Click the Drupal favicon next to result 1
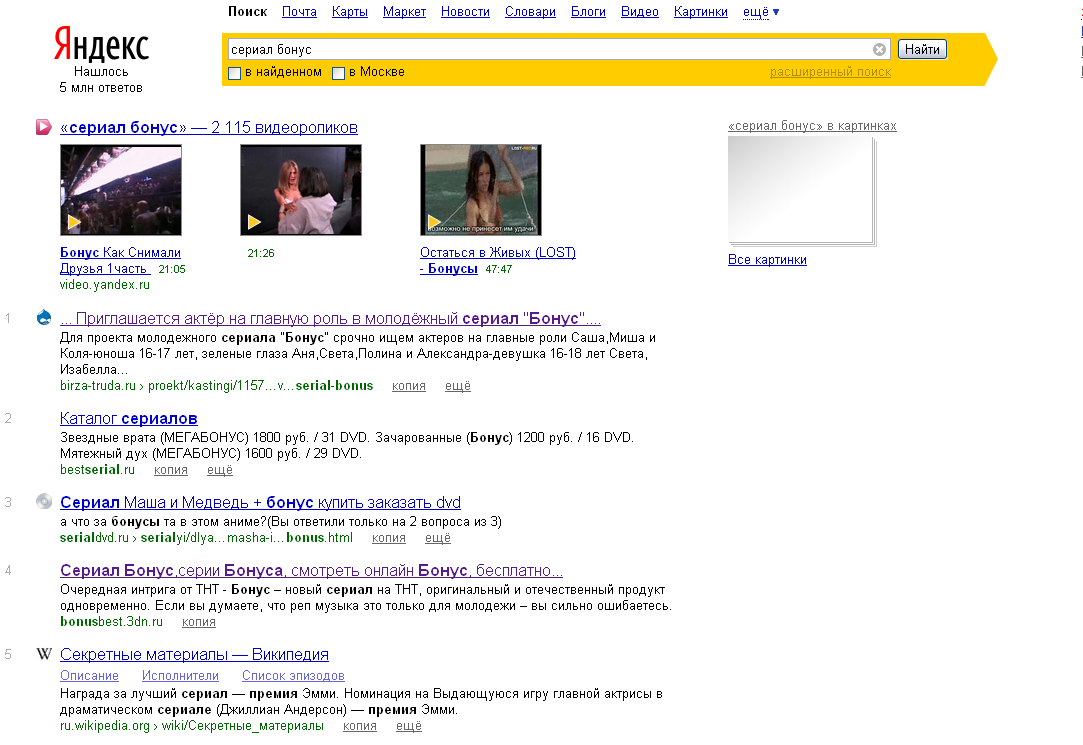 point(43,319)
